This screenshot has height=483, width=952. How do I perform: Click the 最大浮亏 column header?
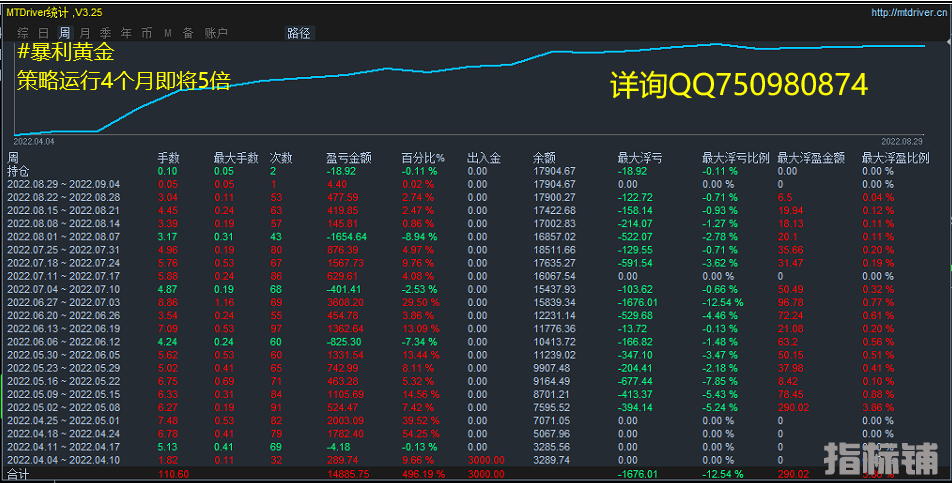click(x=640, y=158)
